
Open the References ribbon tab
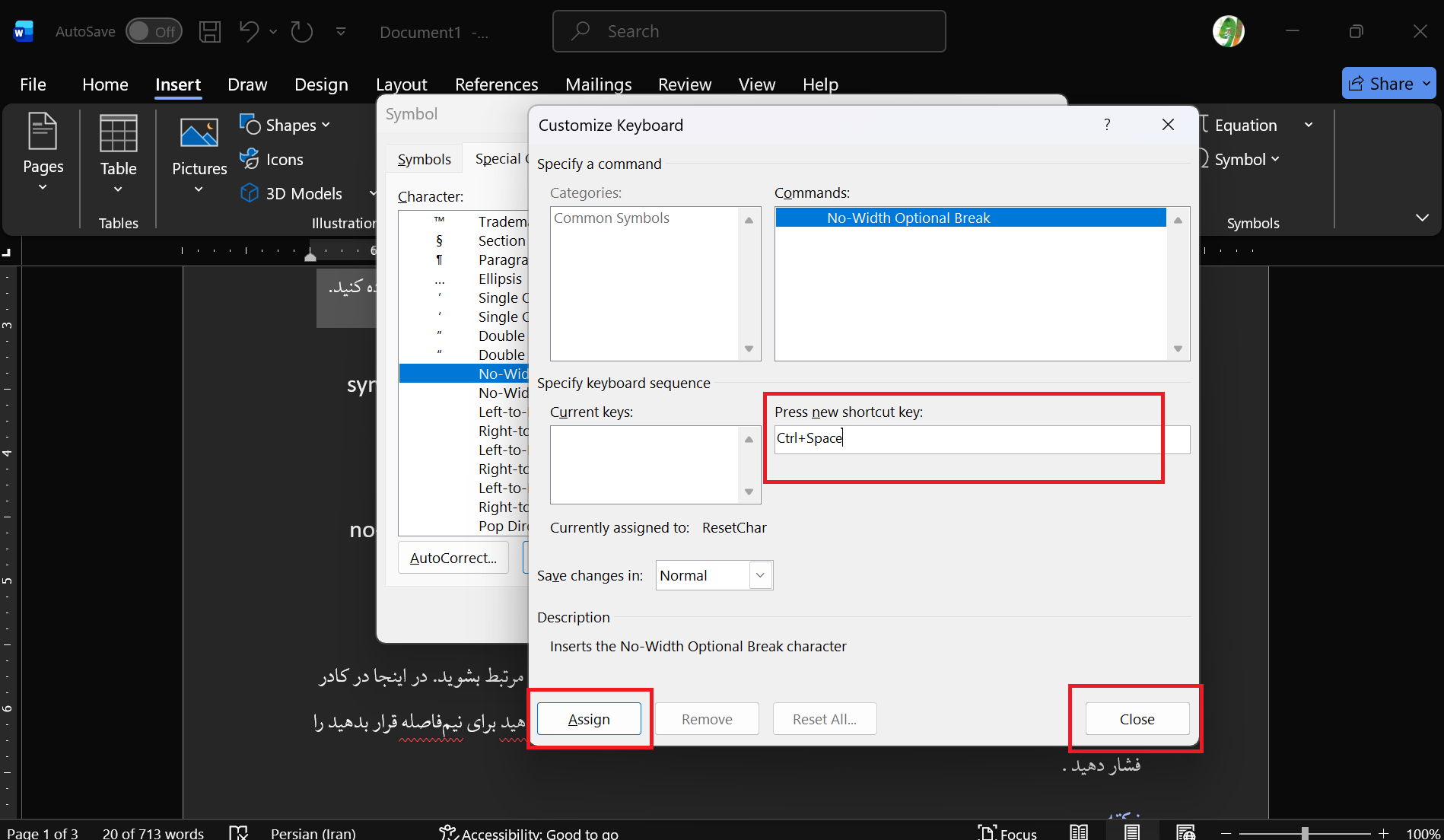[x=496, y=84]
